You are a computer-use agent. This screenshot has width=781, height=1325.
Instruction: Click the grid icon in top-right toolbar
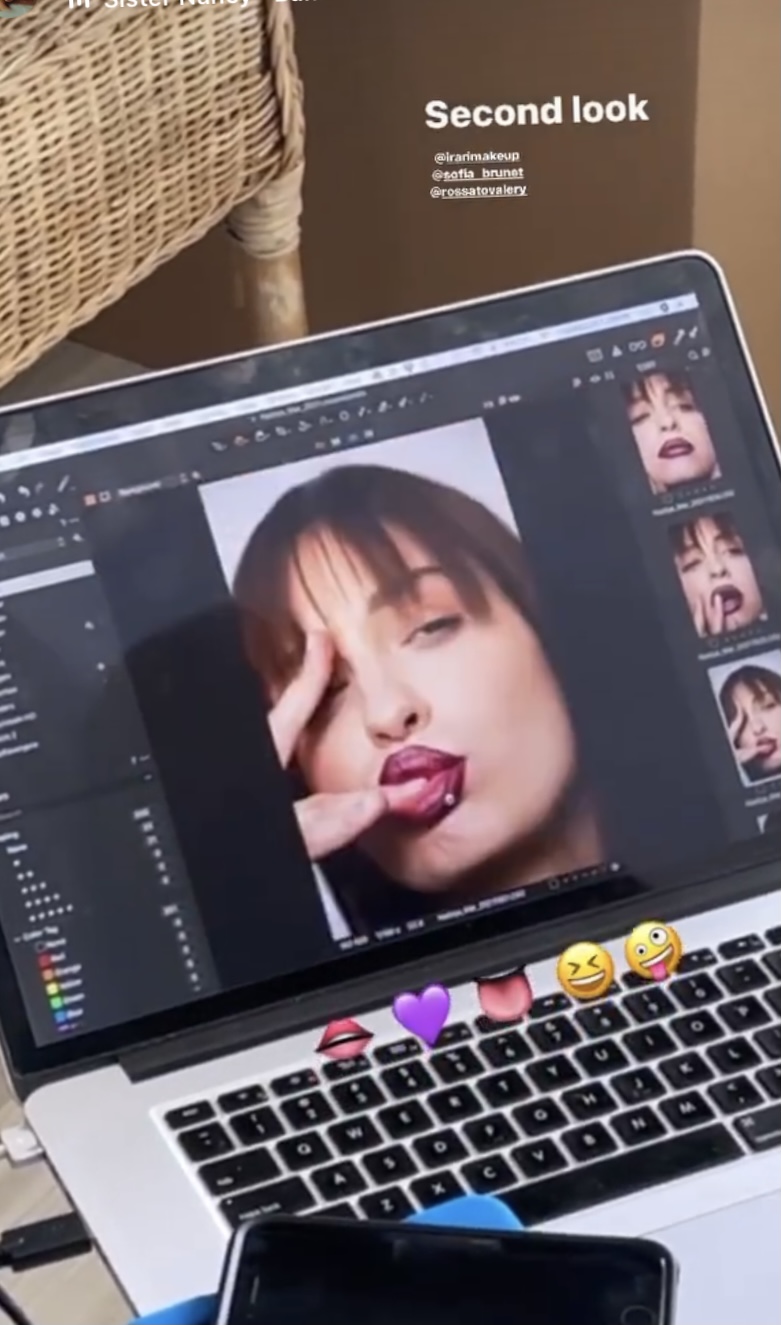tap(595, 355)
